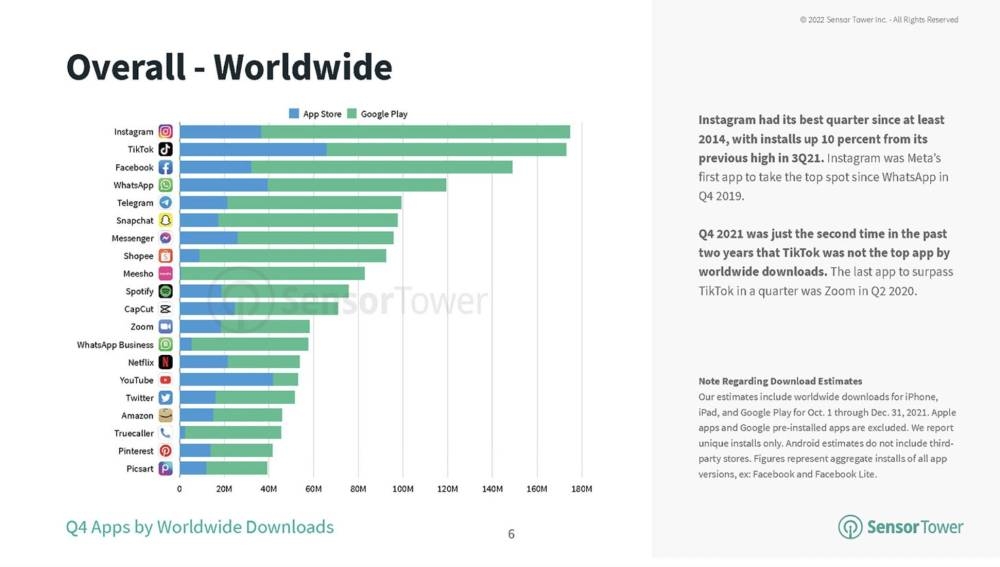Screen dimensions: 1000x567
Task: Click the CapCut row label
Action: click(138, 309)
